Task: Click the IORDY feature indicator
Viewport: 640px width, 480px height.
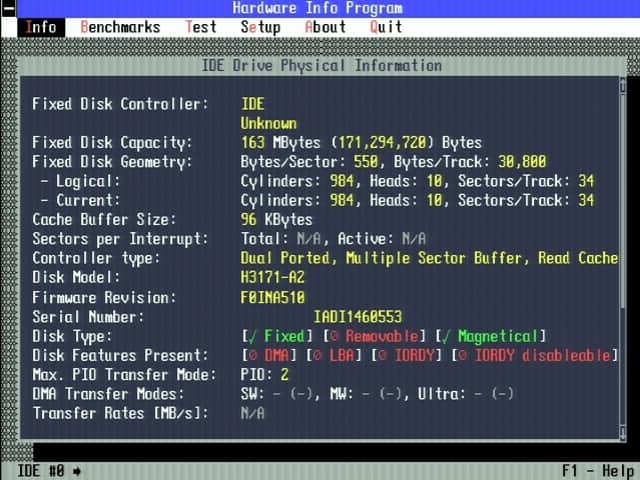Action: [x=407, y=356]
